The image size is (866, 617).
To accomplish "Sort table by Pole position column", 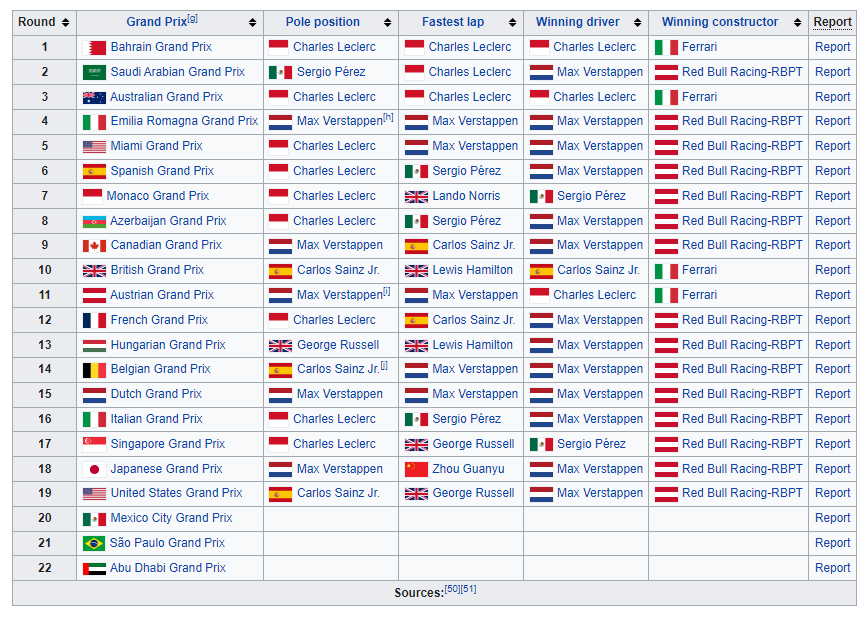I will coord(387,23).
